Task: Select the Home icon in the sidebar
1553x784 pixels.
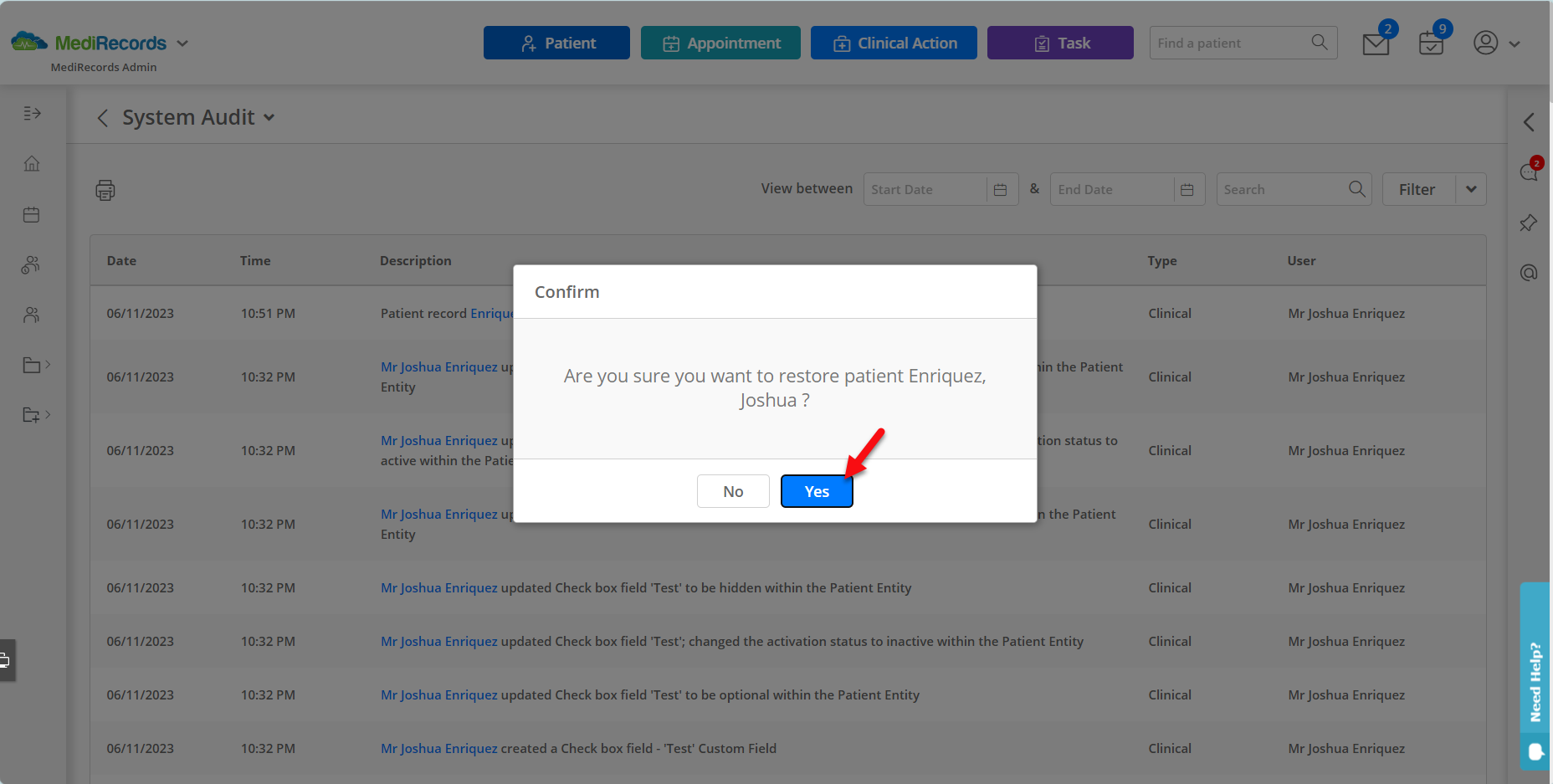Action: click(31, 163)
